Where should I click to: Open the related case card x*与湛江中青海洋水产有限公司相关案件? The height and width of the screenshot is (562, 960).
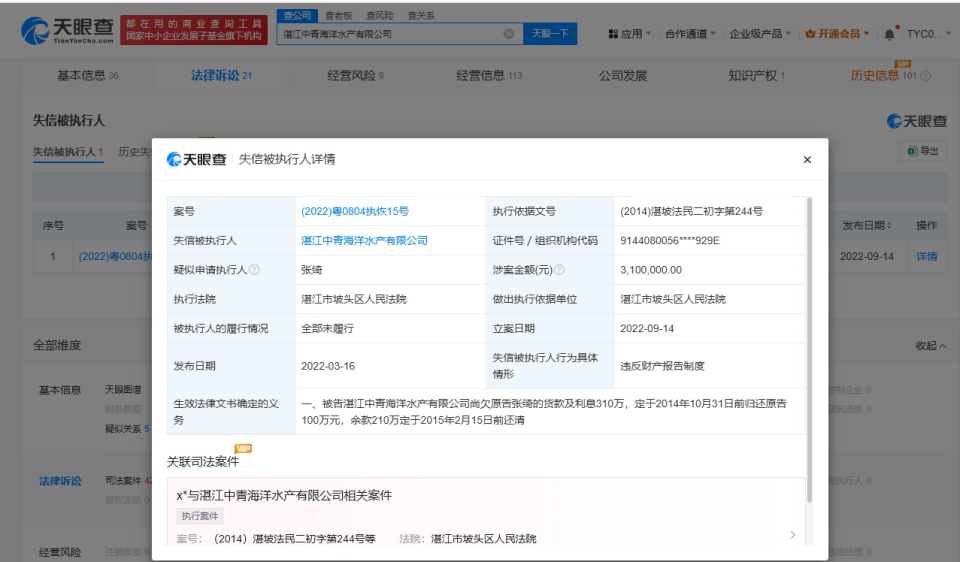[486, 513]
